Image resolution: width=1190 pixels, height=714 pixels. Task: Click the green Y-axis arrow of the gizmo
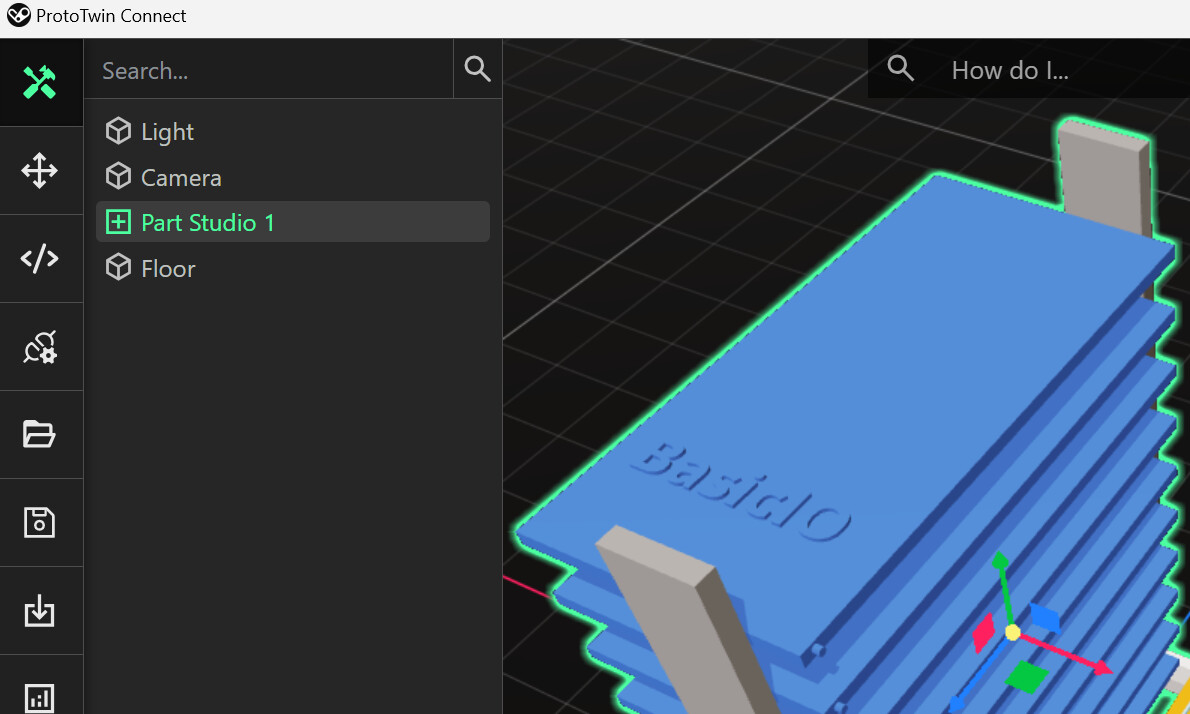pyautogui.click(x=999, y=563)
